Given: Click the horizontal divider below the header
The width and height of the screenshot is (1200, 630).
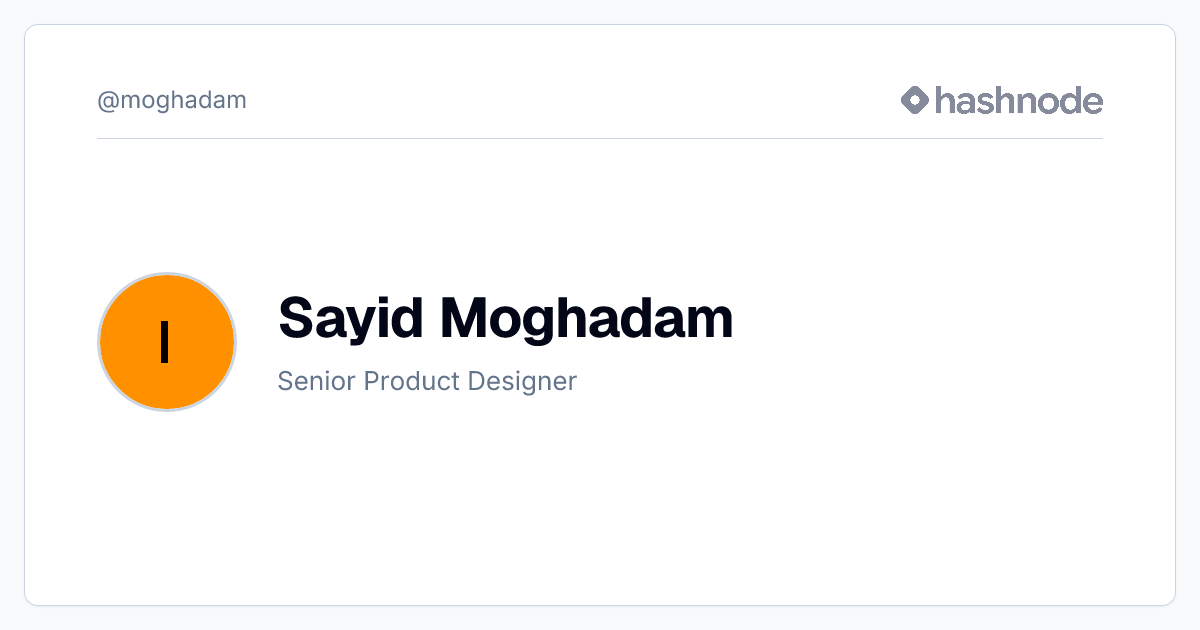Looking at the screenshot, I should [x=600, y=138].
